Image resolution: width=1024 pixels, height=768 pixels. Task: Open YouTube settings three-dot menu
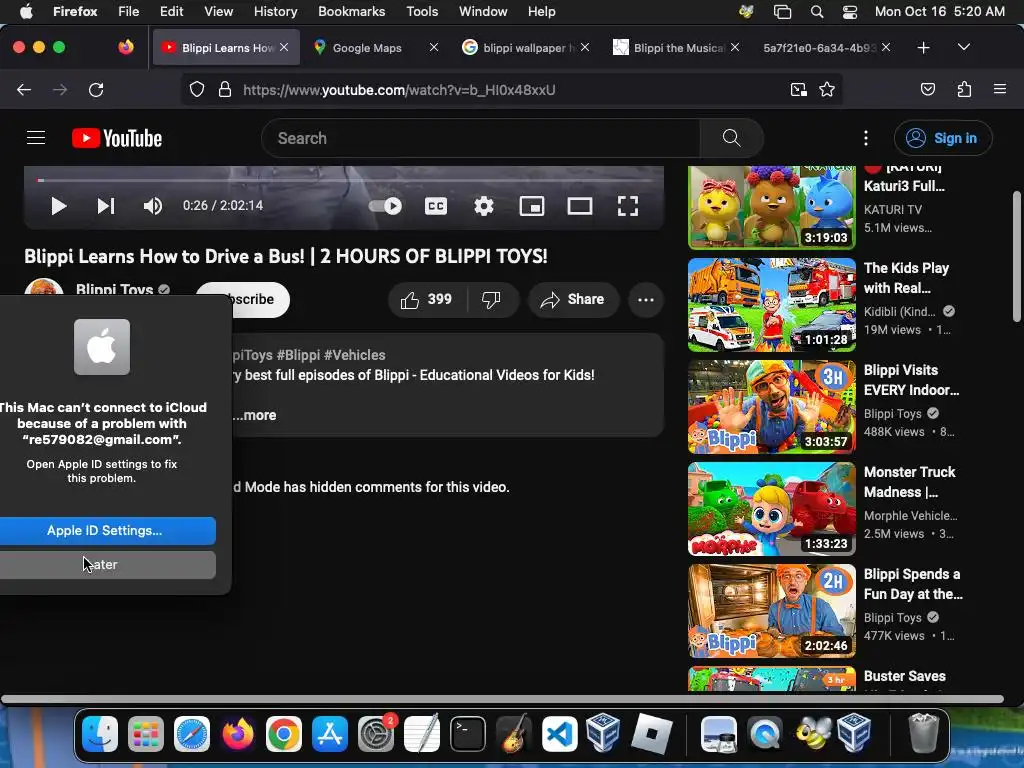click(866, 138)
